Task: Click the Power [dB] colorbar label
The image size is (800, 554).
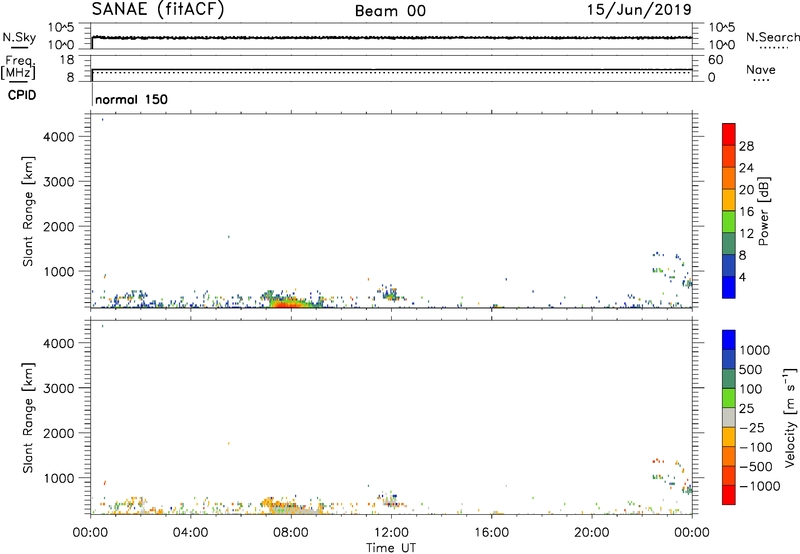Action: 763,211
